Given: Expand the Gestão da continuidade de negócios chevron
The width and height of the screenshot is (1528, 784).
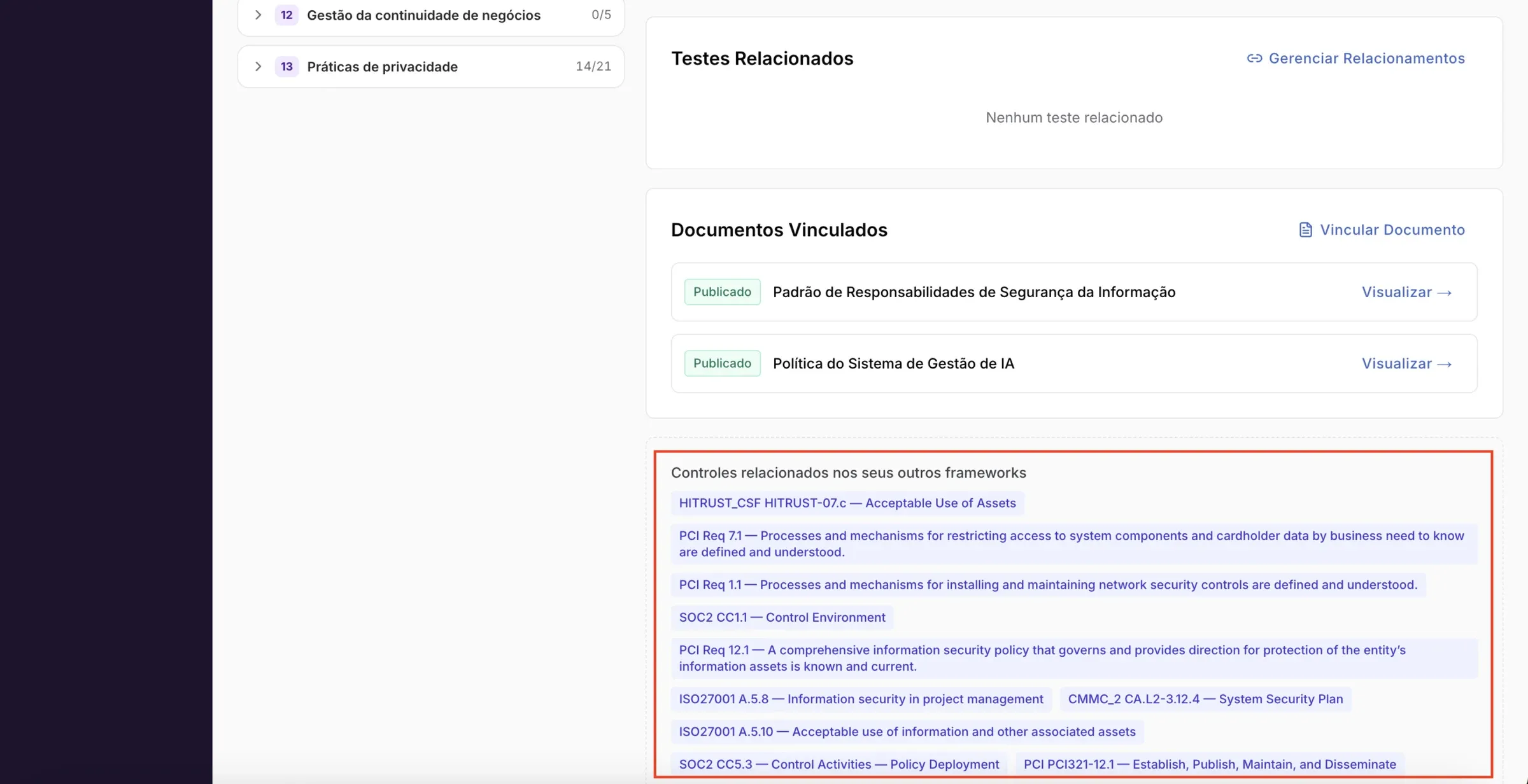Looking at the screenshot, I should (x=258, y=15).
